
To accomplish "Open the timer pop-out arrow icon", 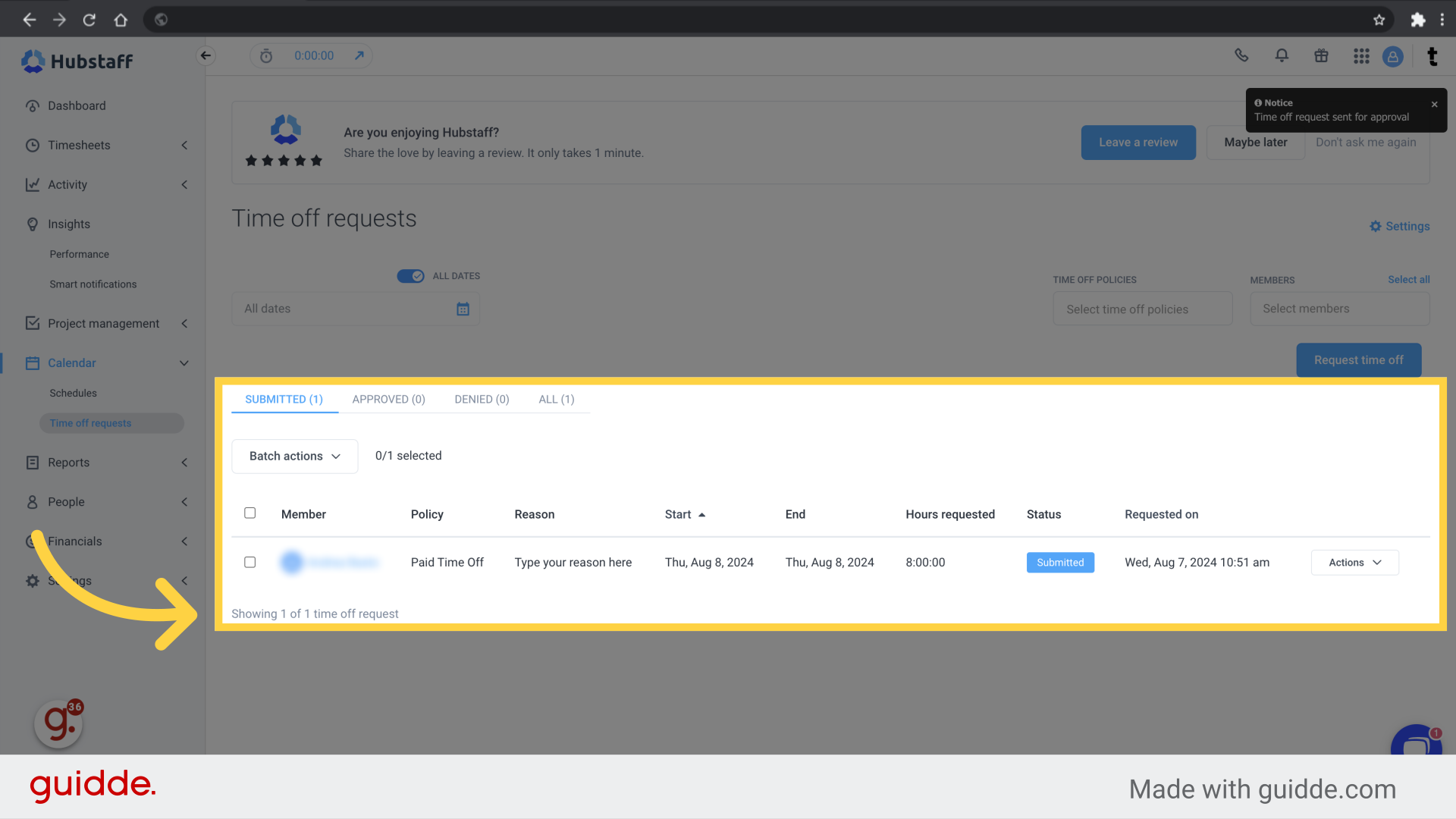I will [359, 55].
